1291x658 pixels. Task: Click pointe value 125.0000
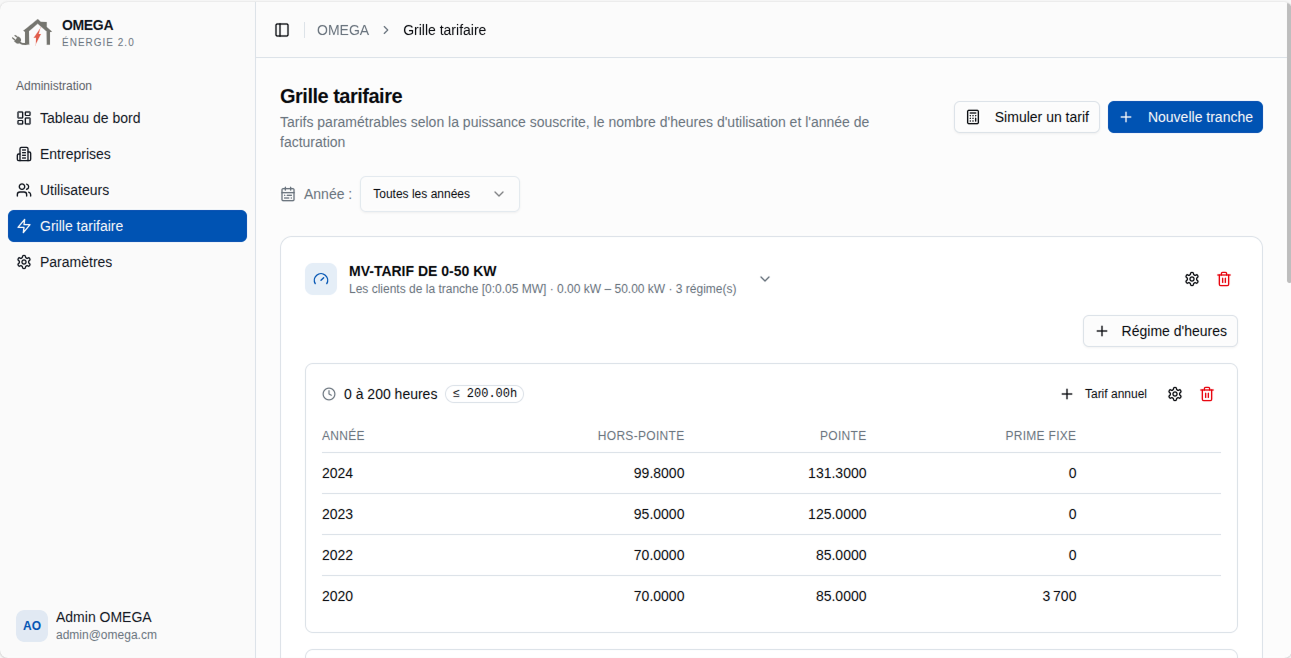point(837,514)
